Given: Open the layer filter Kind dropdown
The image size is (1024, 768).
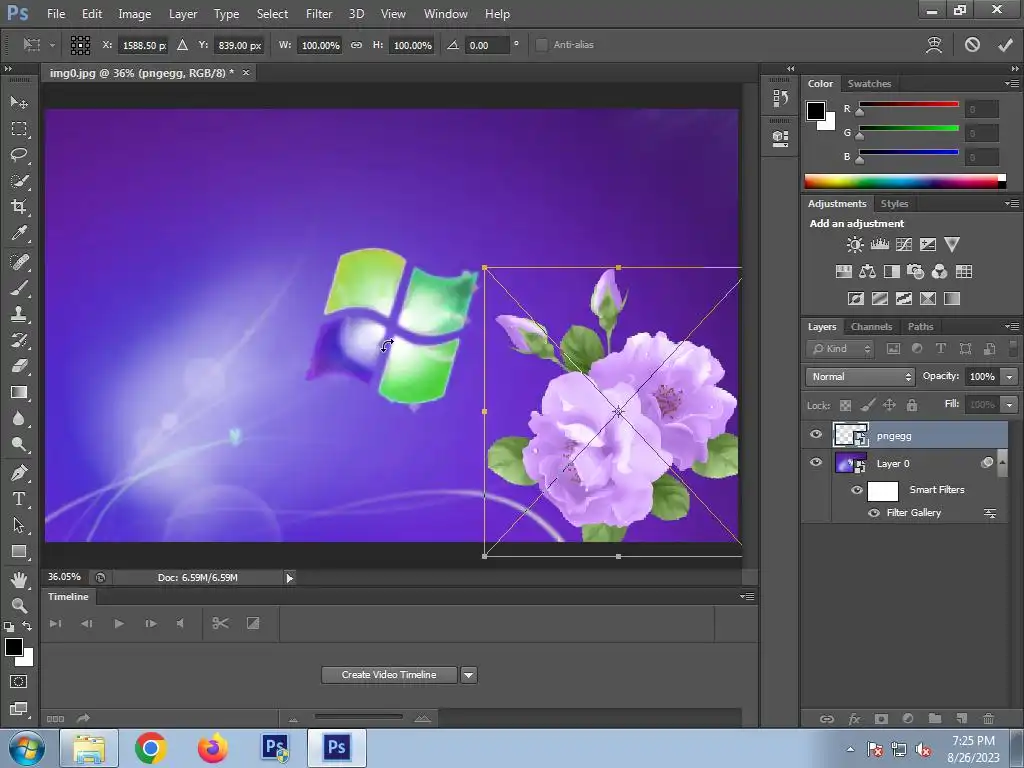Looking at the screenshot, I should tap(840, 349).
